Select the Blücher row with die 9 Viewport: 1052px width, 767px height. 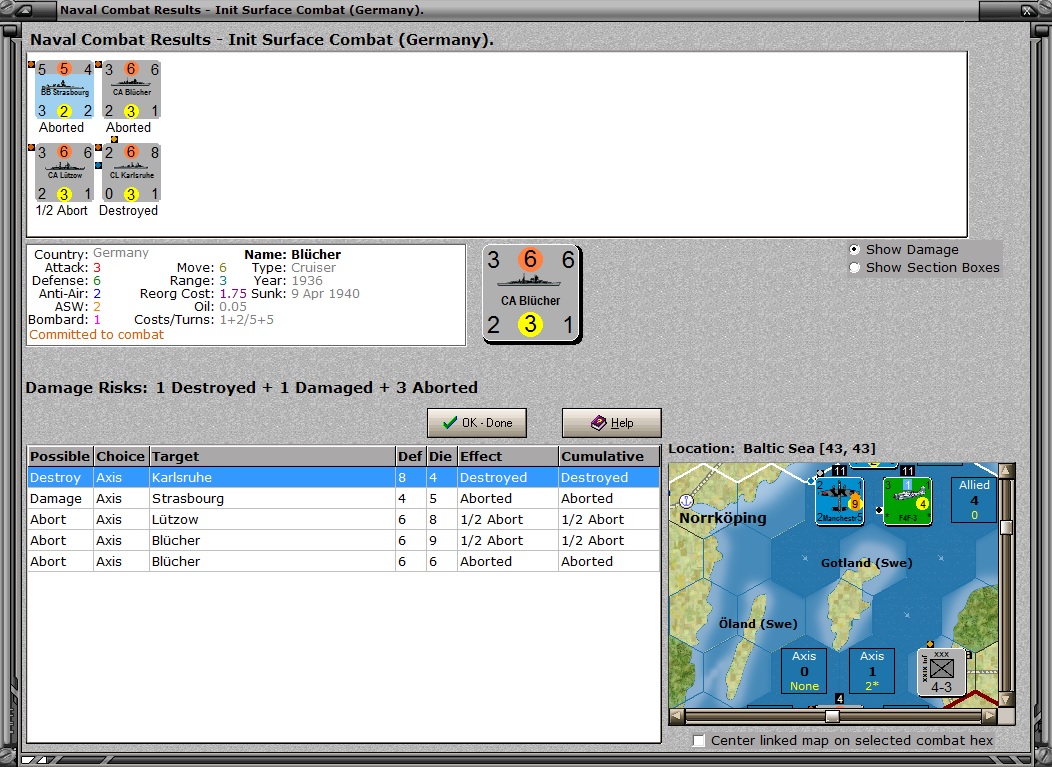pos(344,540)
